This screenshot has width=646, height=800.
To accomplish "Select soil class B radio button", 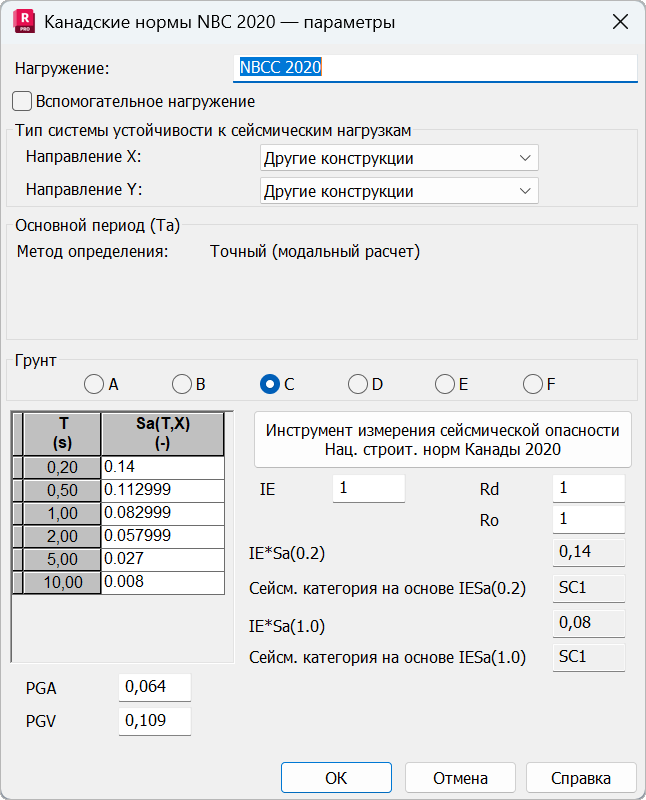I will point(182,384).
